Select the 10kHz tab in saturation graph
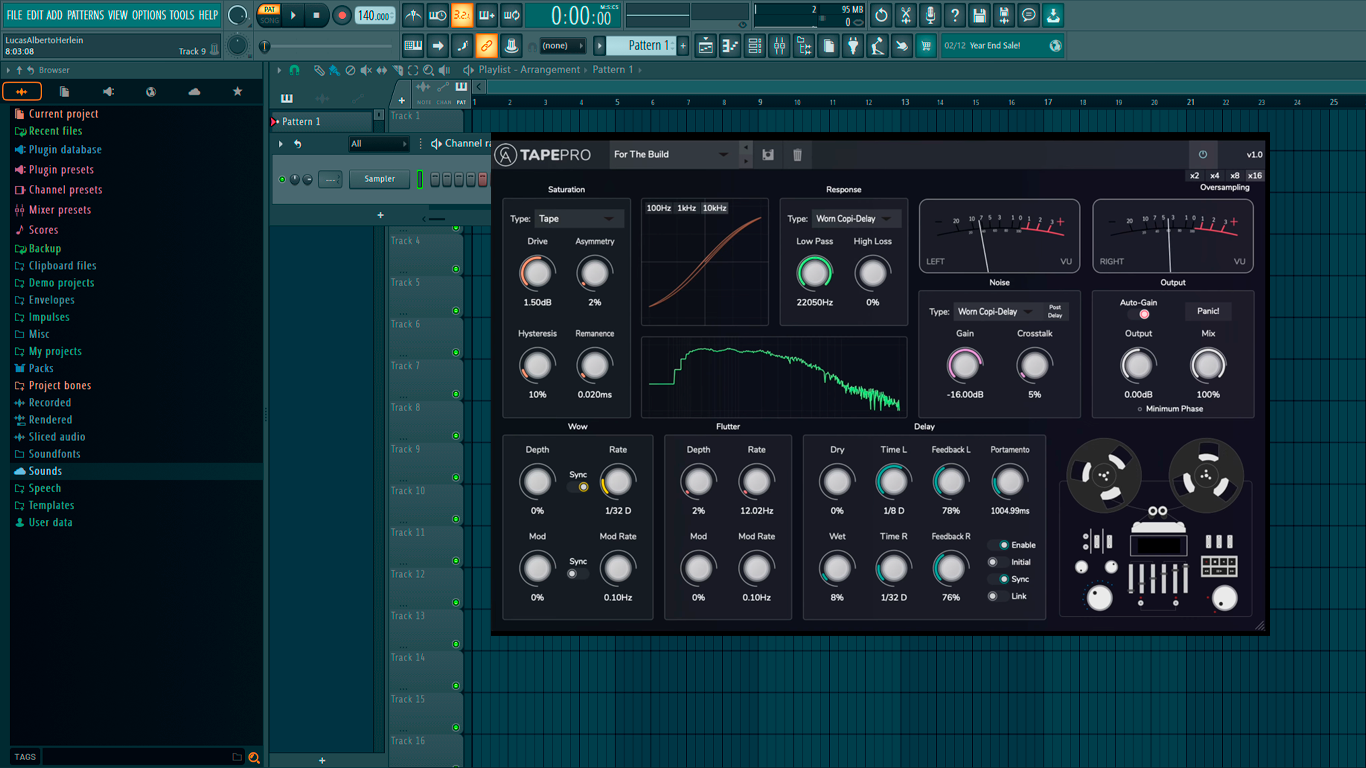Screen dimensions: 1366x768 (714, 208)
